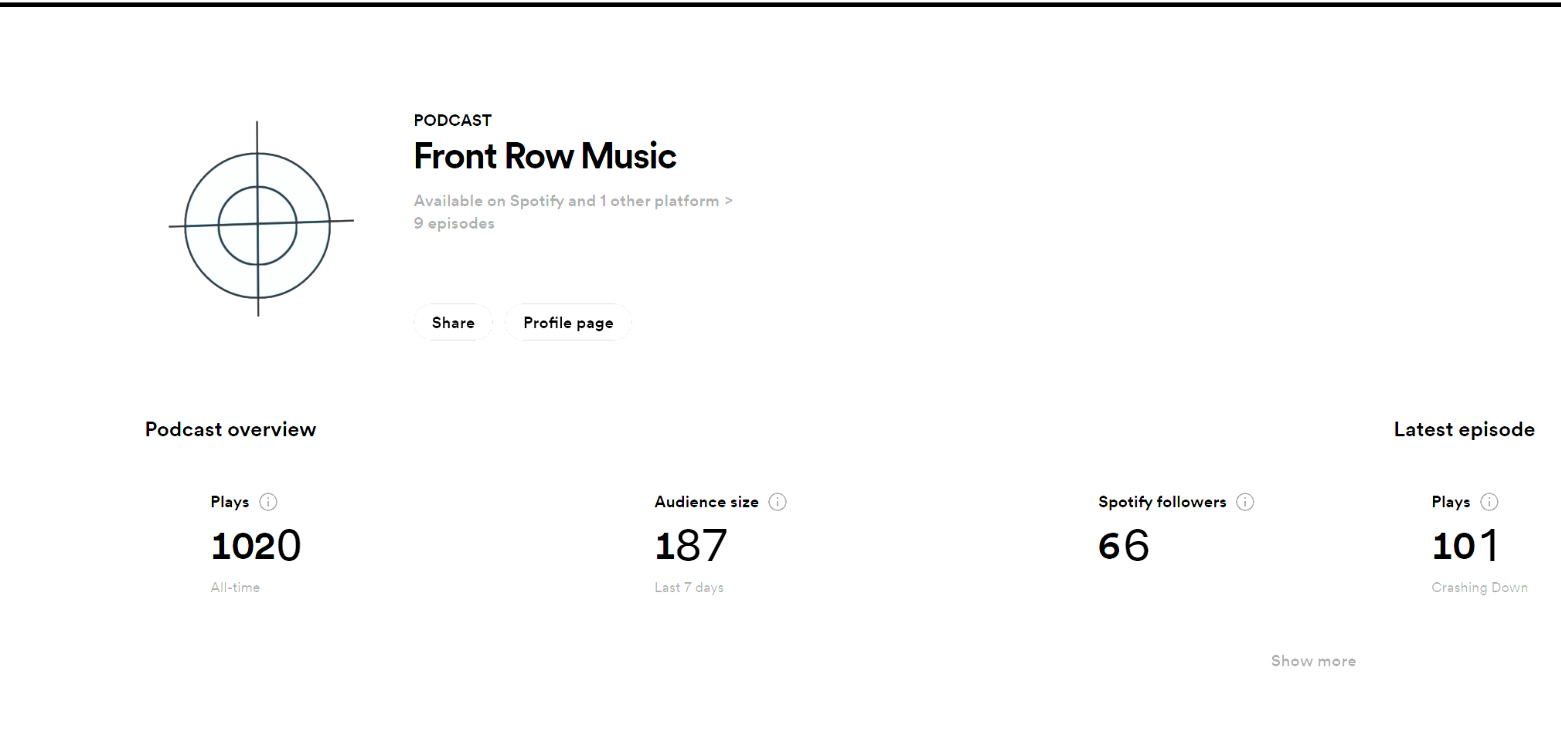Expand the Available on Spotify platforms link
Screen dimensions: 1561x732
[573, 201]
